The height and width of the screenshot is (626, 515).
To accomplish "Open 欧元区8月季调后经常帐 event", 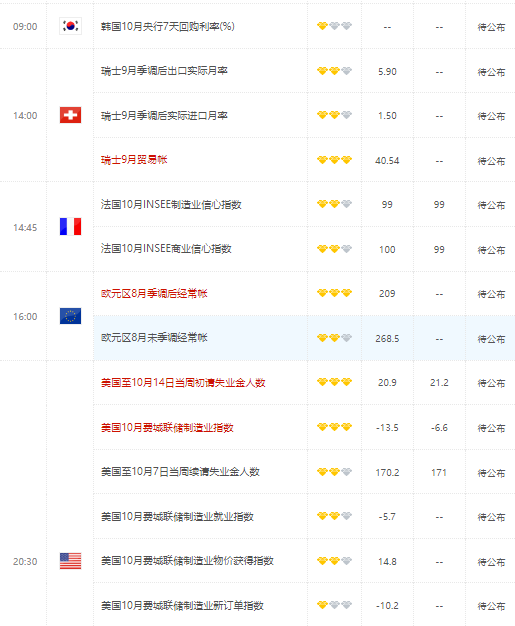I will [154, 293].
